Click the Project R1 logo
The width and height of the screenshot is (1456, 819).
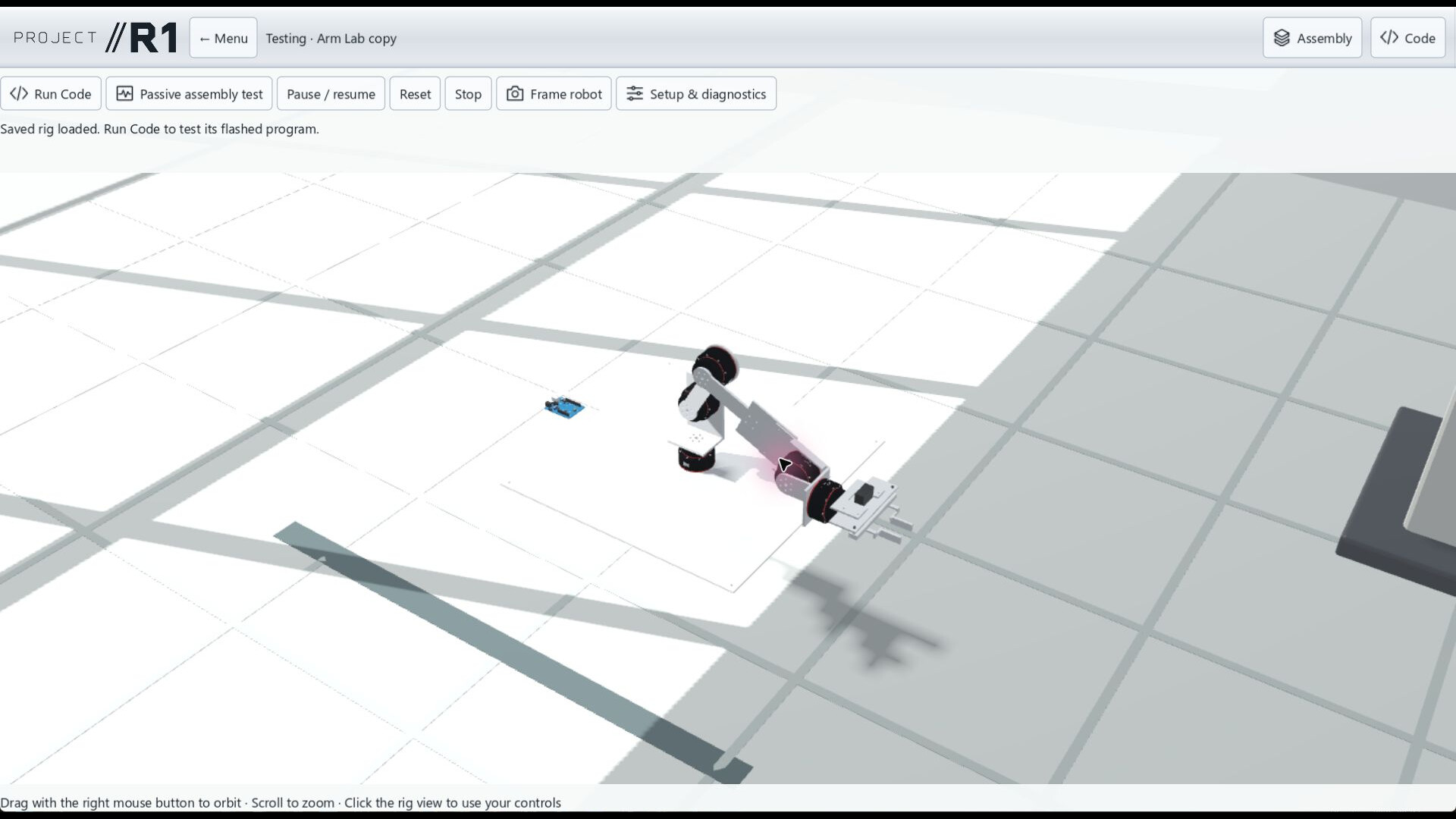[96, 38]
